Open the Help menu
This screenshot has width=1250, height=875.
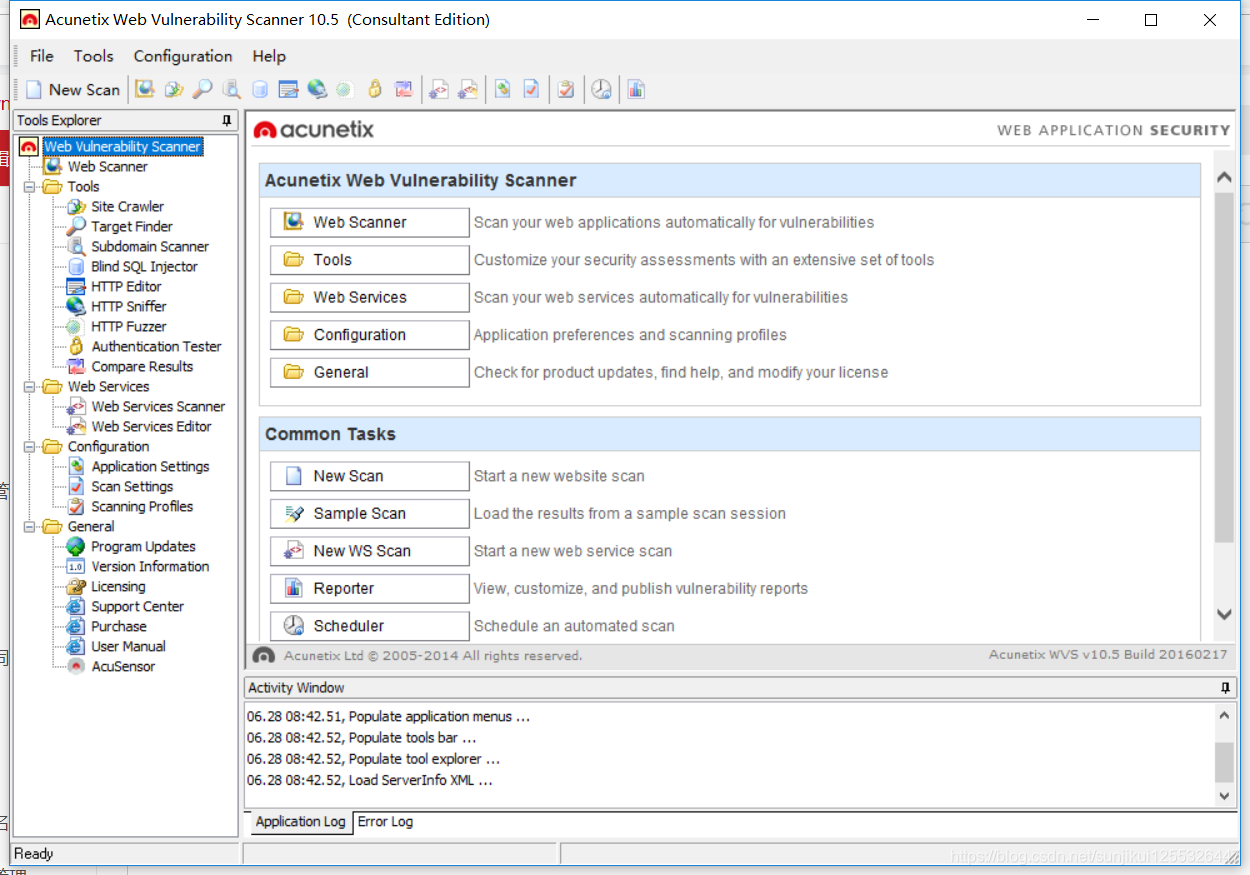(269, 56)
